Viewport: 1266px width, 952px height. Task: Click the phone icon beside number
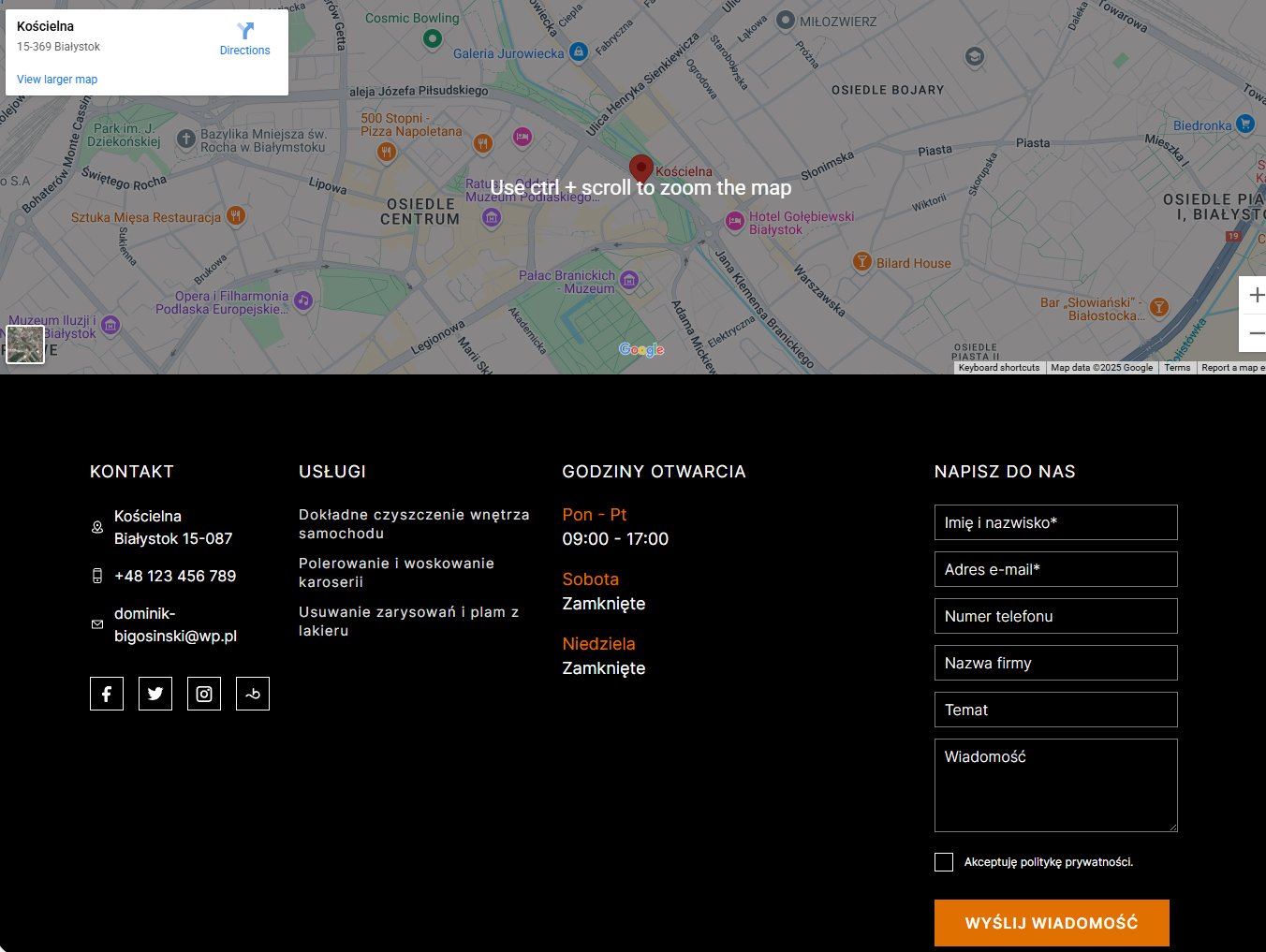97,576
